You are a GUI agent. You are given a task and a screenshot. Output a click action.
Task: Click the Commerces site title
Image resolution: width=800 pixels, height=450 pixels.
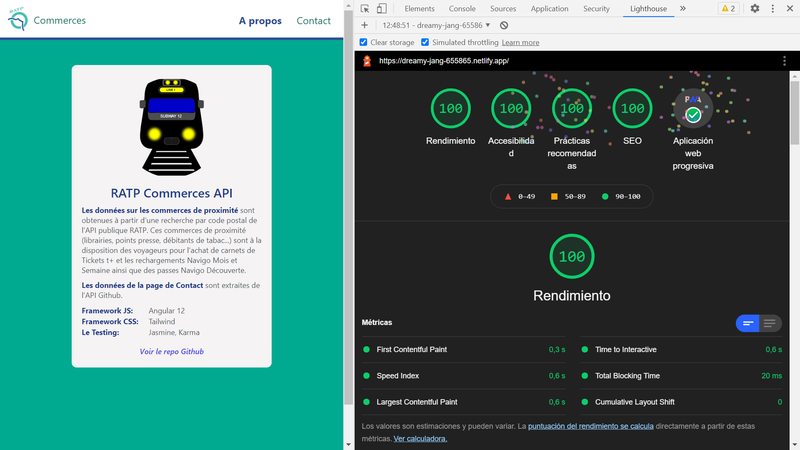pos(60,20)
